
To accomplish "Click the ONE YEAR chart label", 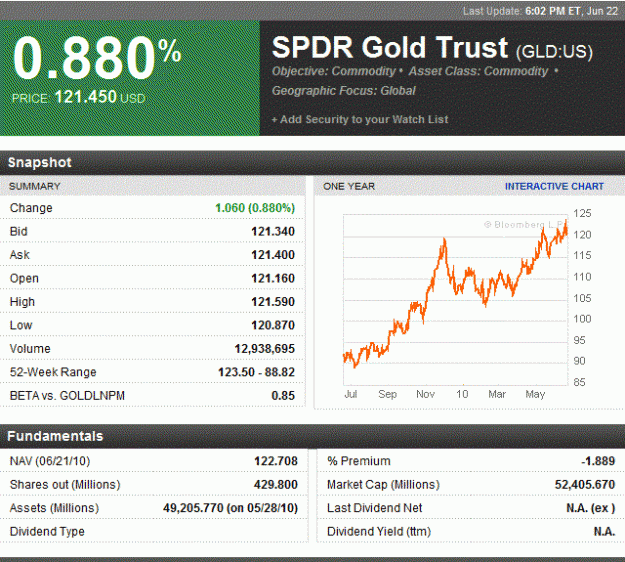I will tap(349, 186).
